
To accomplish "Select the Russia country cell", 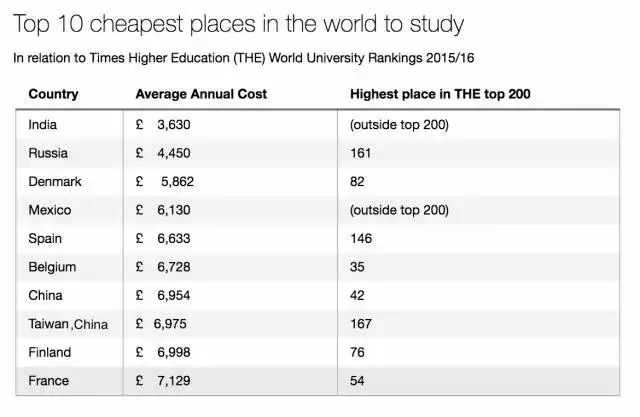I will coord(49,153).
